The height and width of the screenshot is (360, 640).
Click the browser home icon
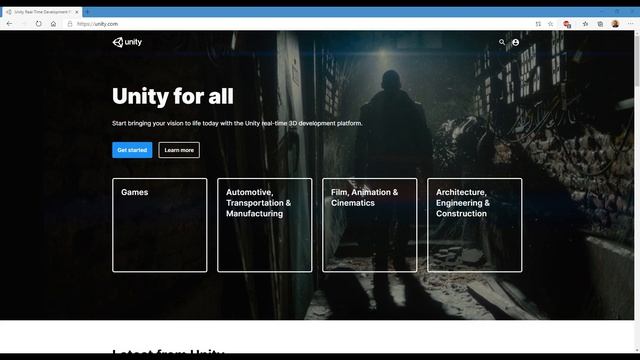(53, 24)
